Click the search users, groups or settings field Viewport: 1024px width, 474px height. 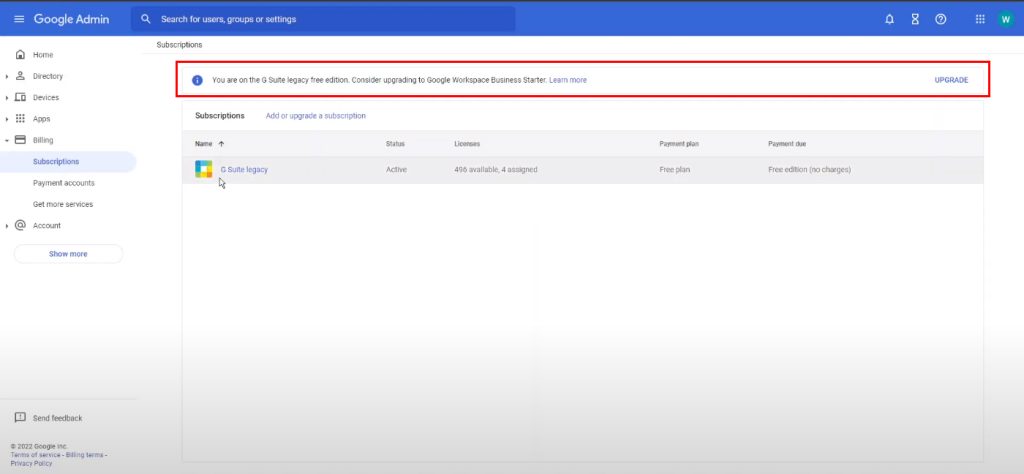(323, 19)
